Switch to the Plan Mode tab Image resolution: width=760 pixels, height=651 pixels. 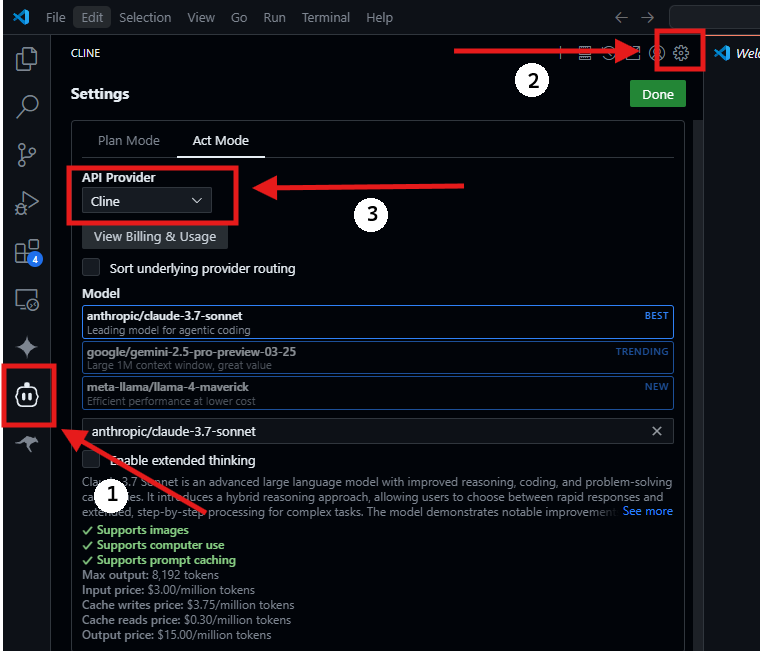(128, 141)
